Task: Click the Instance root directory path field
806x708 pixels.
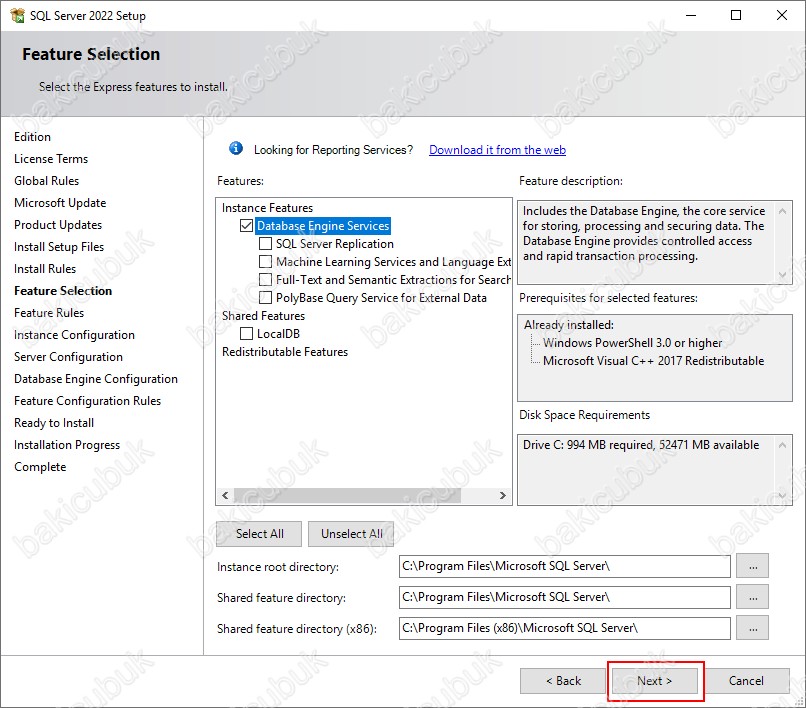Action: pos(564,566)
